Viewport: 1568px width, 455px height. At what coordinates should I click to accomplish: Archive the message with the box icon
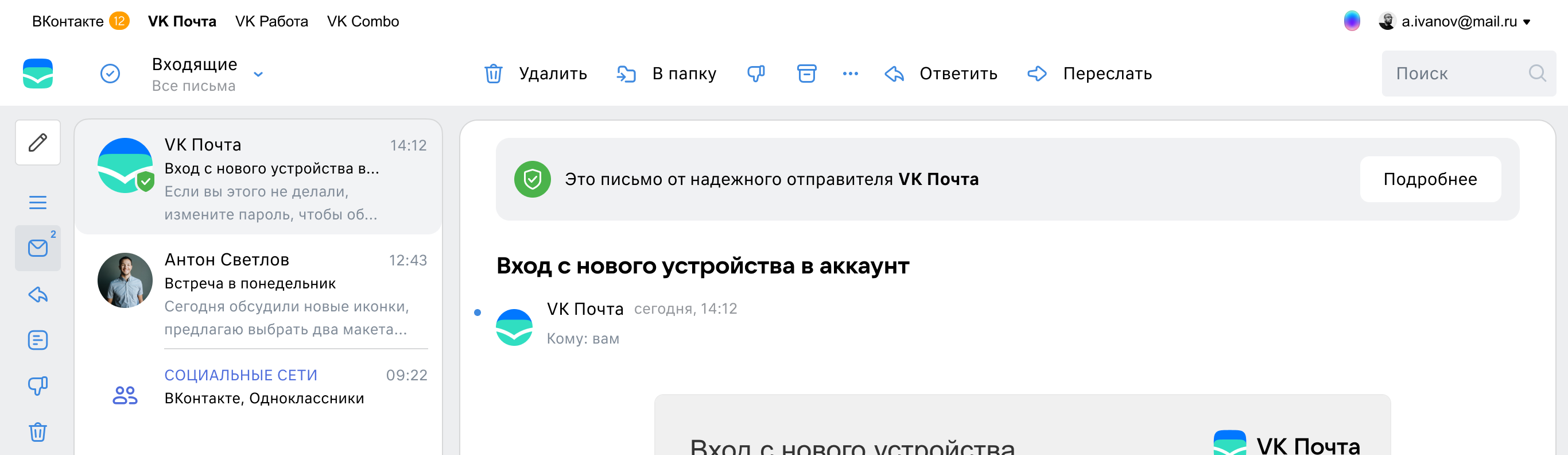tap(806, 74)
